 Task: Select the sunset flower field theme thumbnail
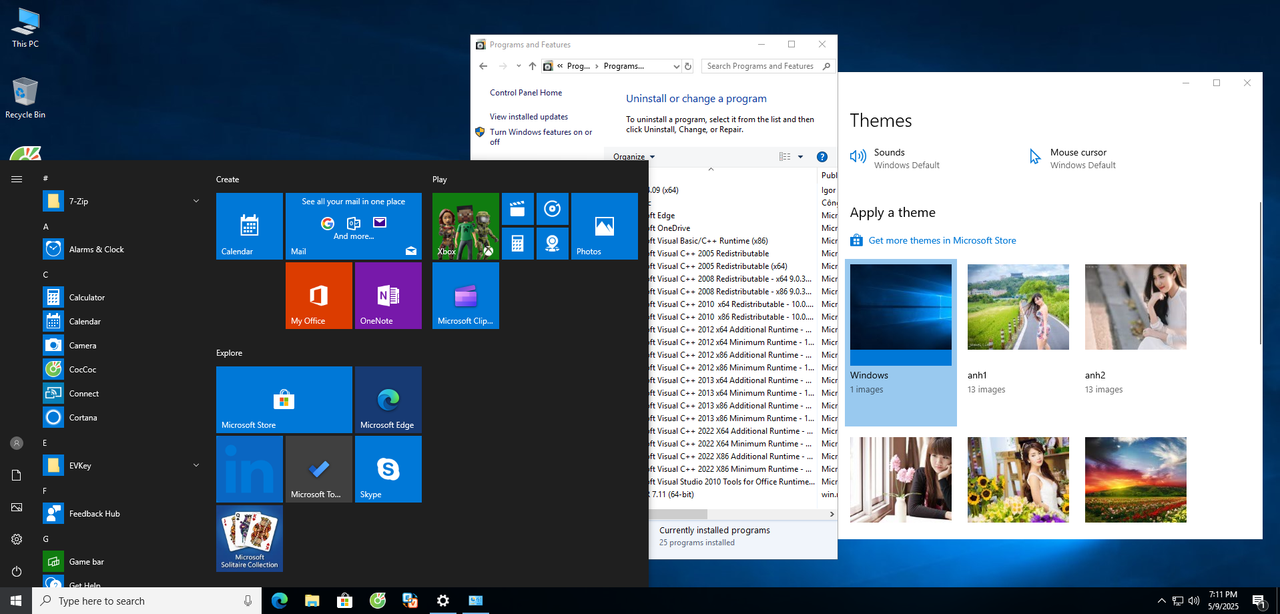pos(1136,480)
